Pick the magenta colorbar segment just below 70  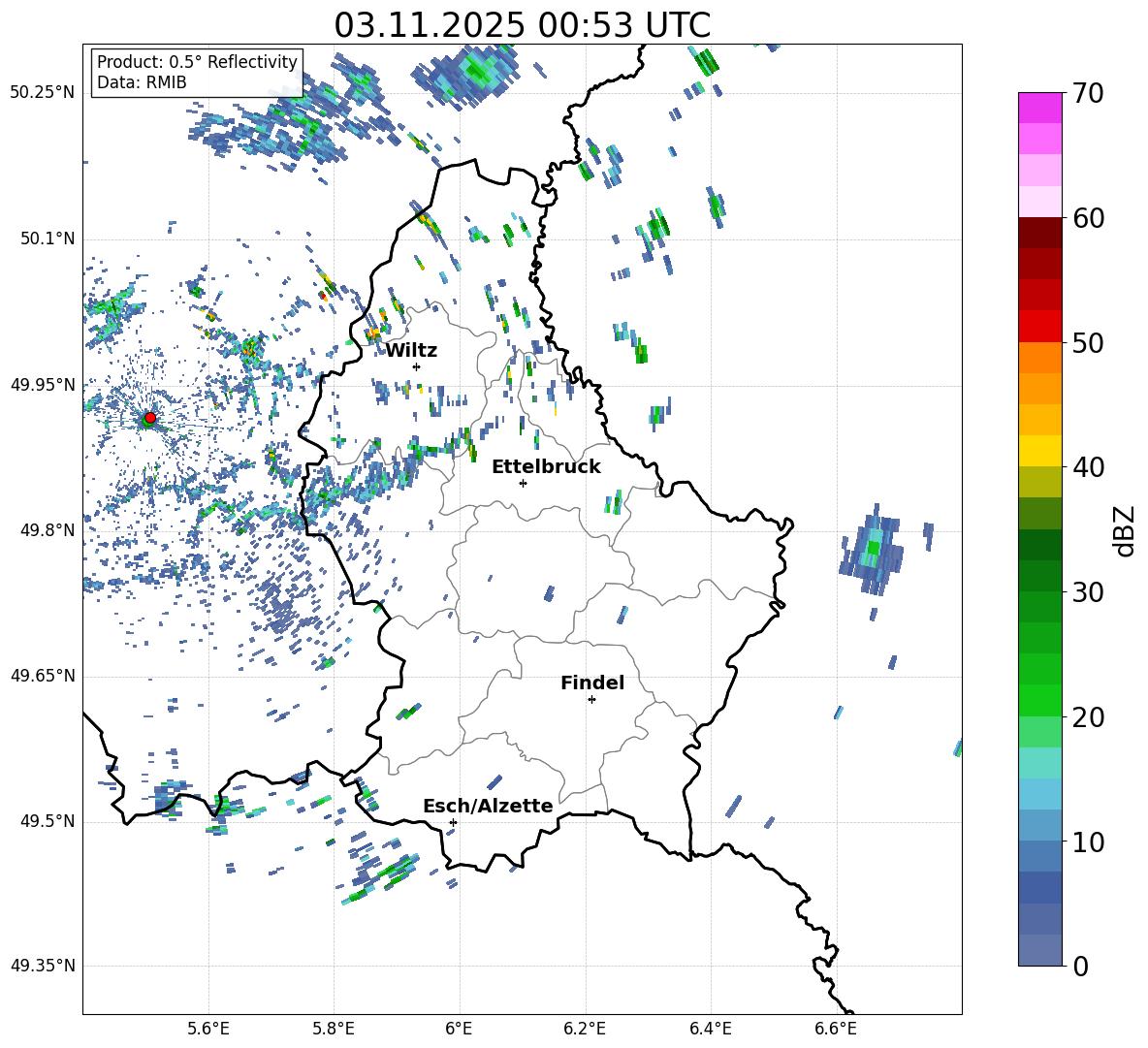click(x=1039, y=108)
